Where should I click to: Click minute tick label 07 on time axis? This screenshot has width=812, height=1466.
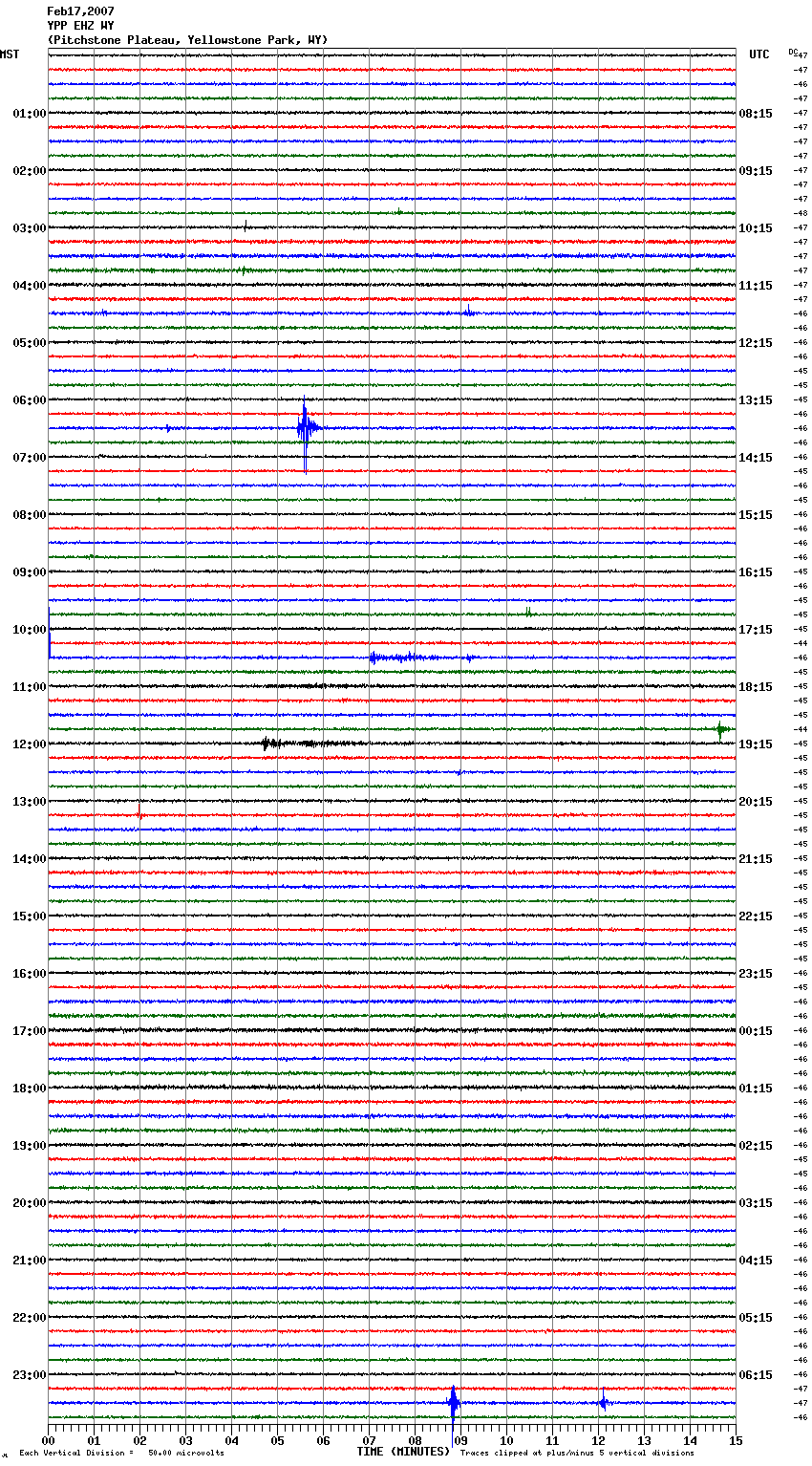click(x=370, y=1440)
